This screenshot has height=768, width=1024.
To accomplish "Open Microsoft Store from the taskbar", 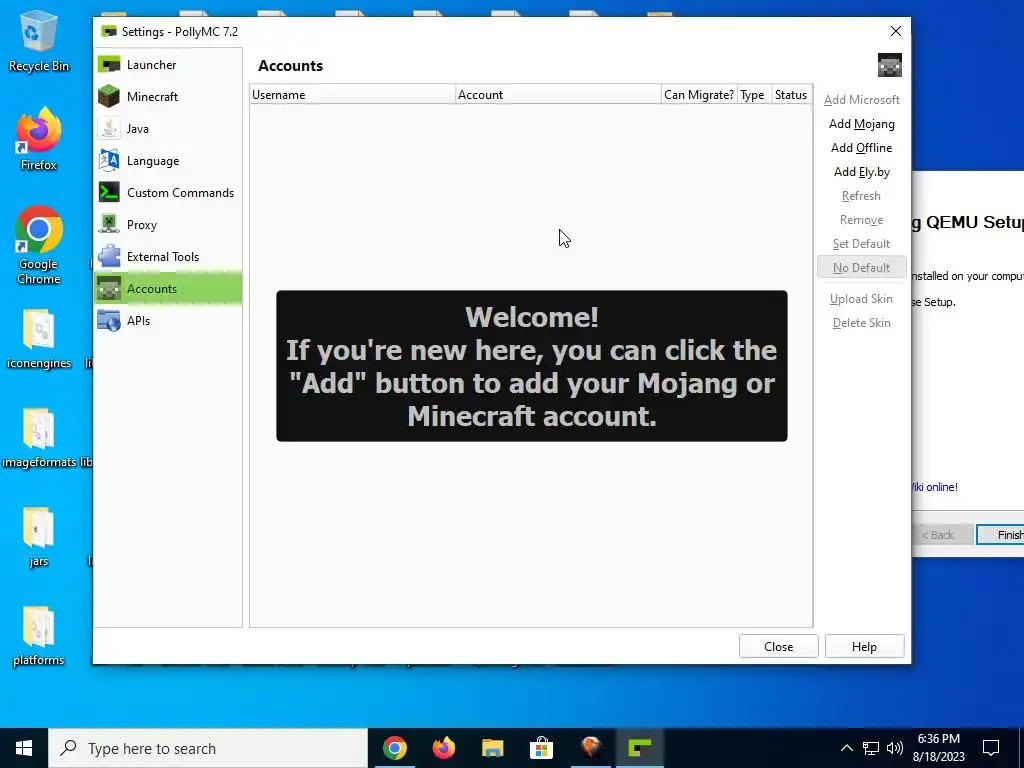I will click(541, 748).
